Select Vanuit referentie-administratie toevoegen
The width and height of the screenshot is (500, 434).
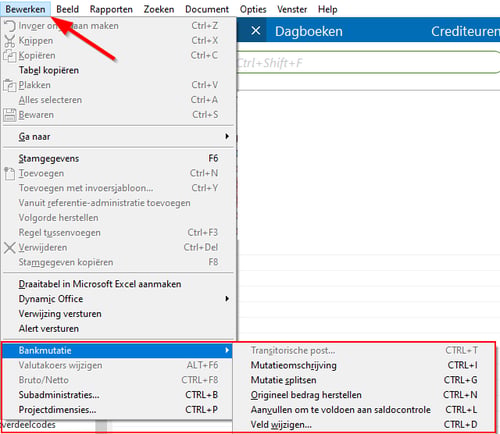click(119, 203)
